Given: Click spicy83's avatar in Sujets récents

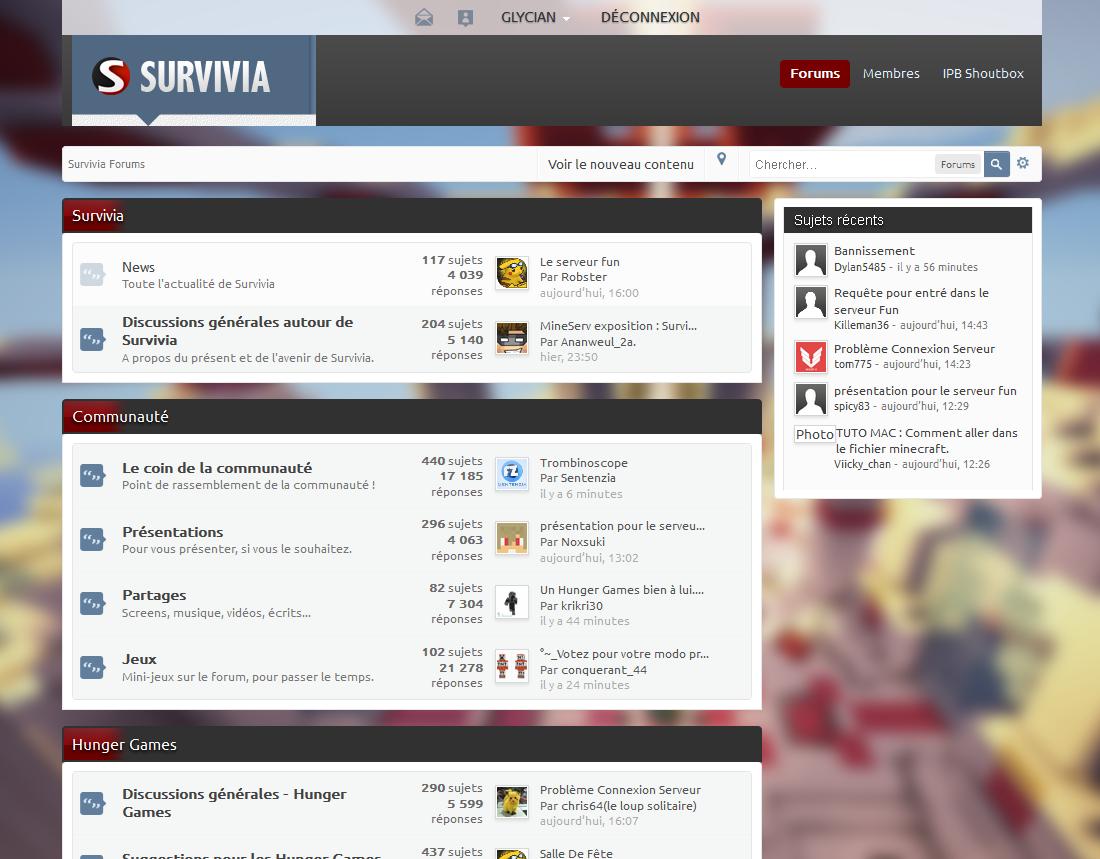Looking at the screenshot, I should pyautogui.click(x=810, y=399).
